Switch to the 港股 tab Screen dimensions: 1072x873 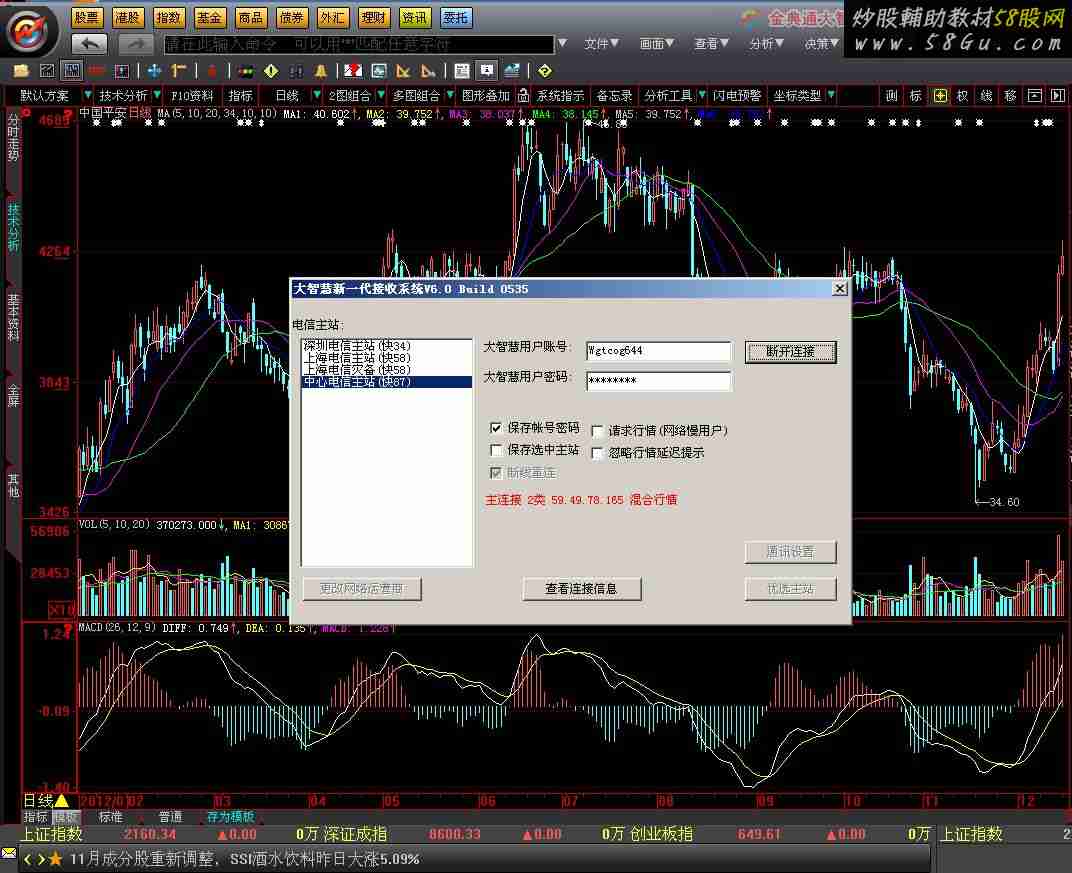click(x=128, y=18)
